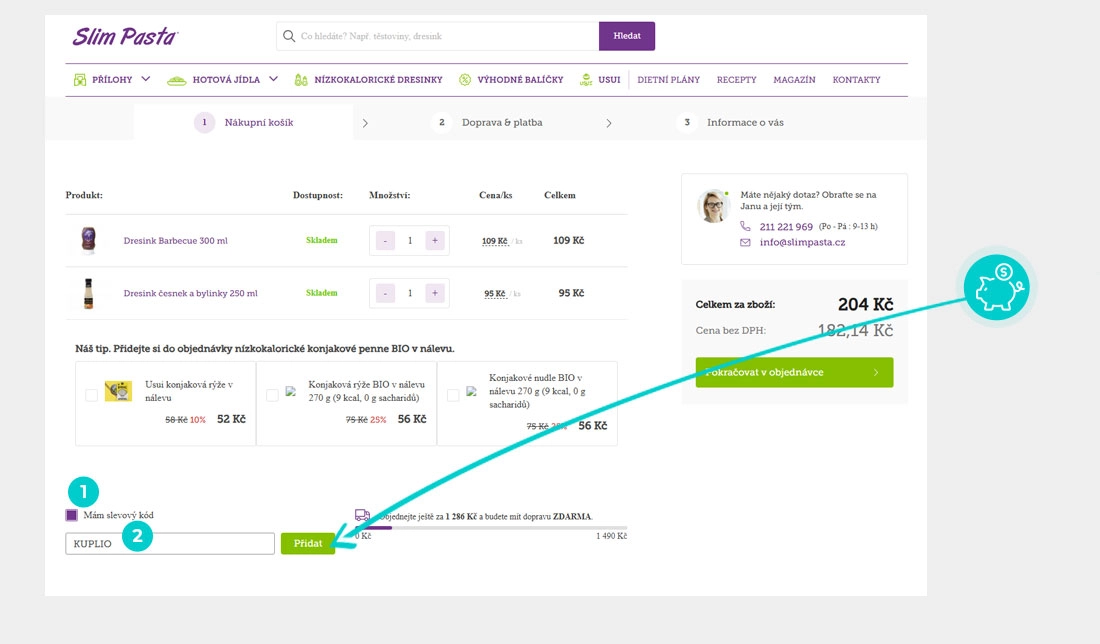Click the Slim Pasta logo
1100x644 pixels.
(x=125, y=37)
